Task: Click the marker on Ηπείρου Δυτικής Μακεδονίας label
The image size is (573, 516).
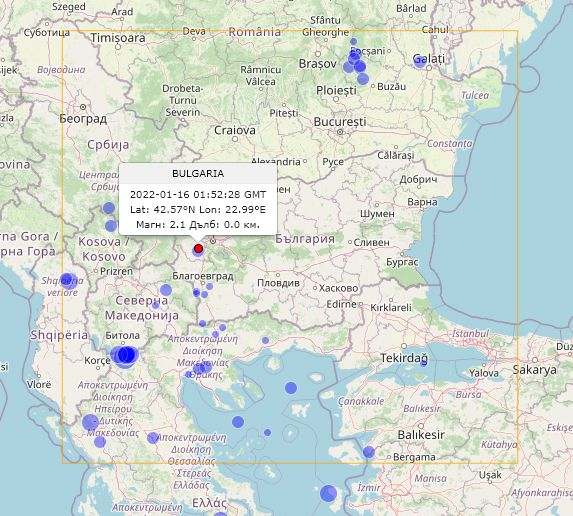Action: 90,422
